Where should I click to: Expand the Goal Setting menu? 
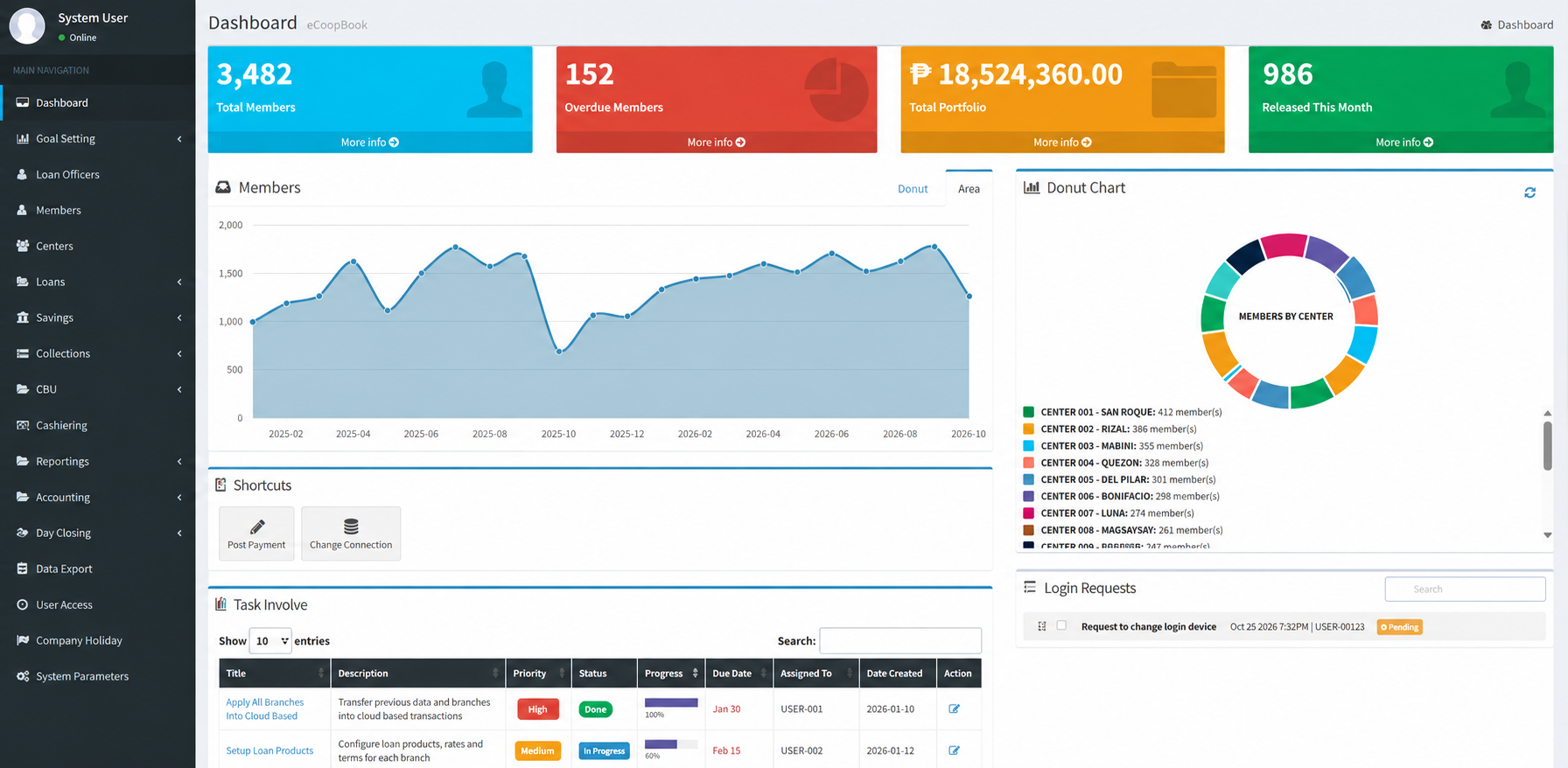point(98,138)
